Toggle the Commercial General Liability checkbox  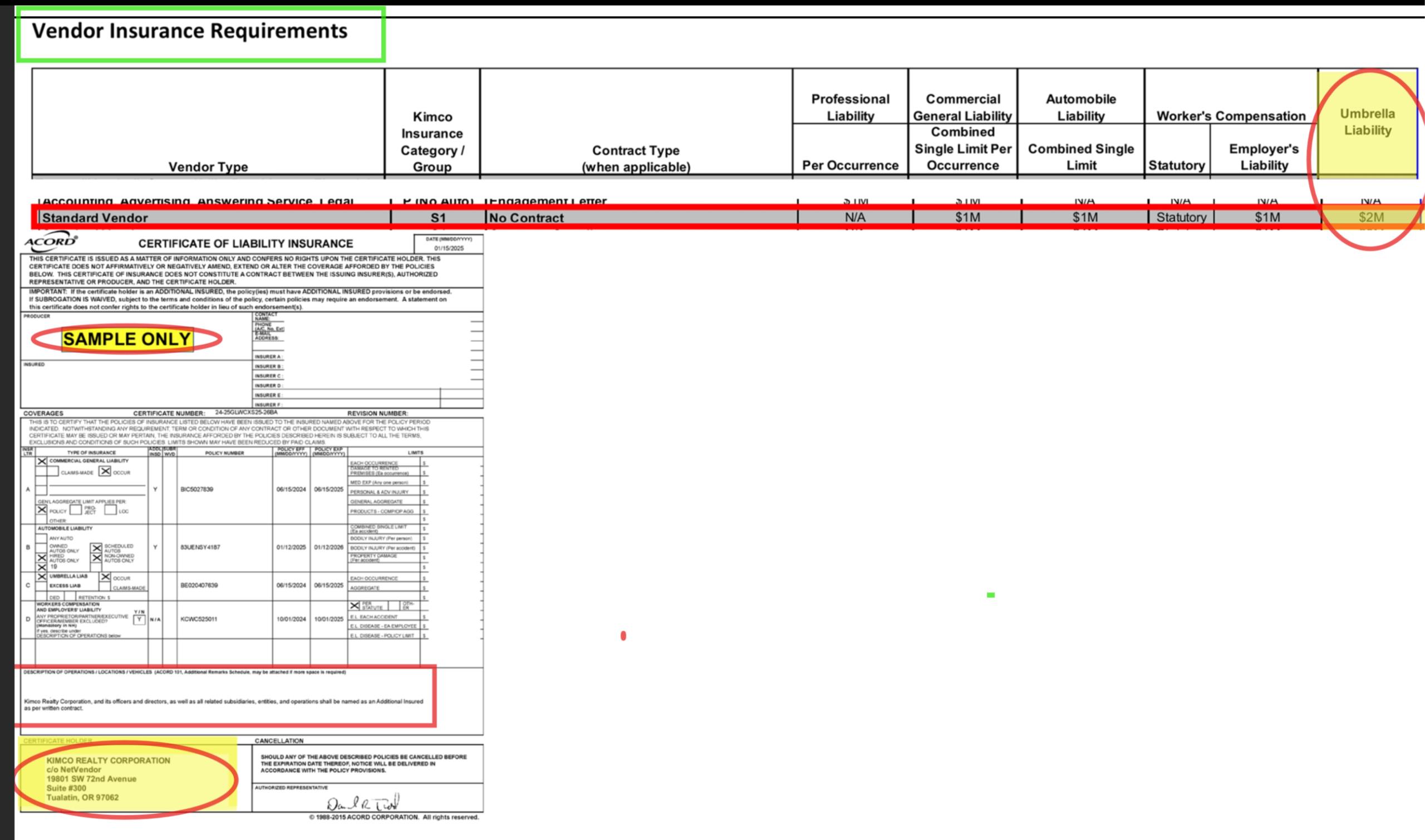42,461
